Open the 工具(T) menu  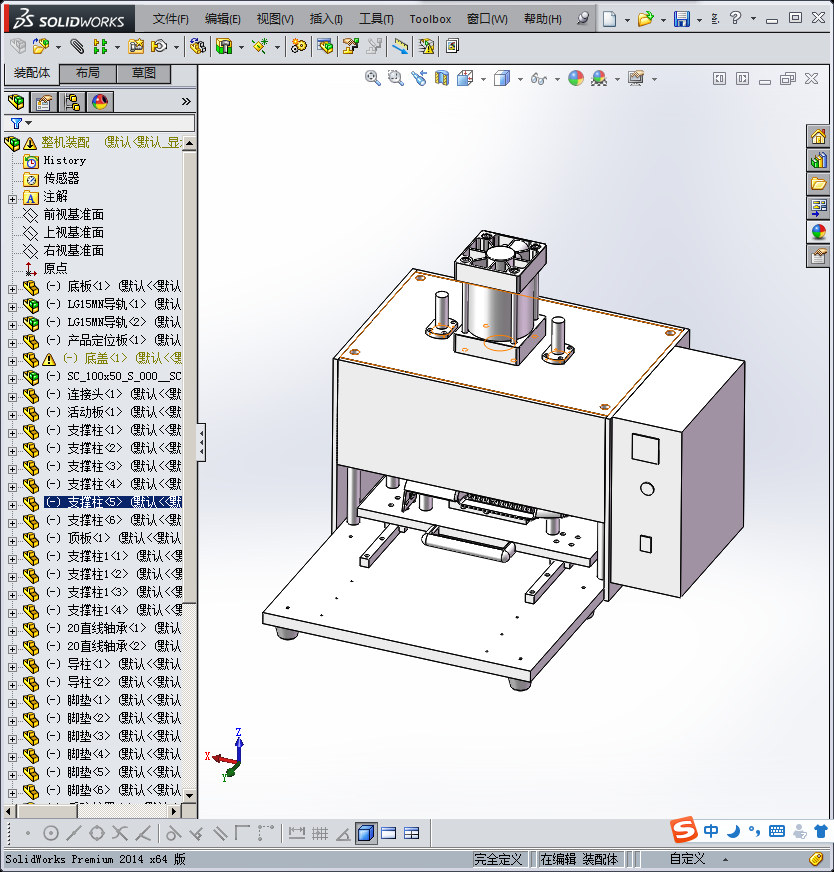click(376, 19)
